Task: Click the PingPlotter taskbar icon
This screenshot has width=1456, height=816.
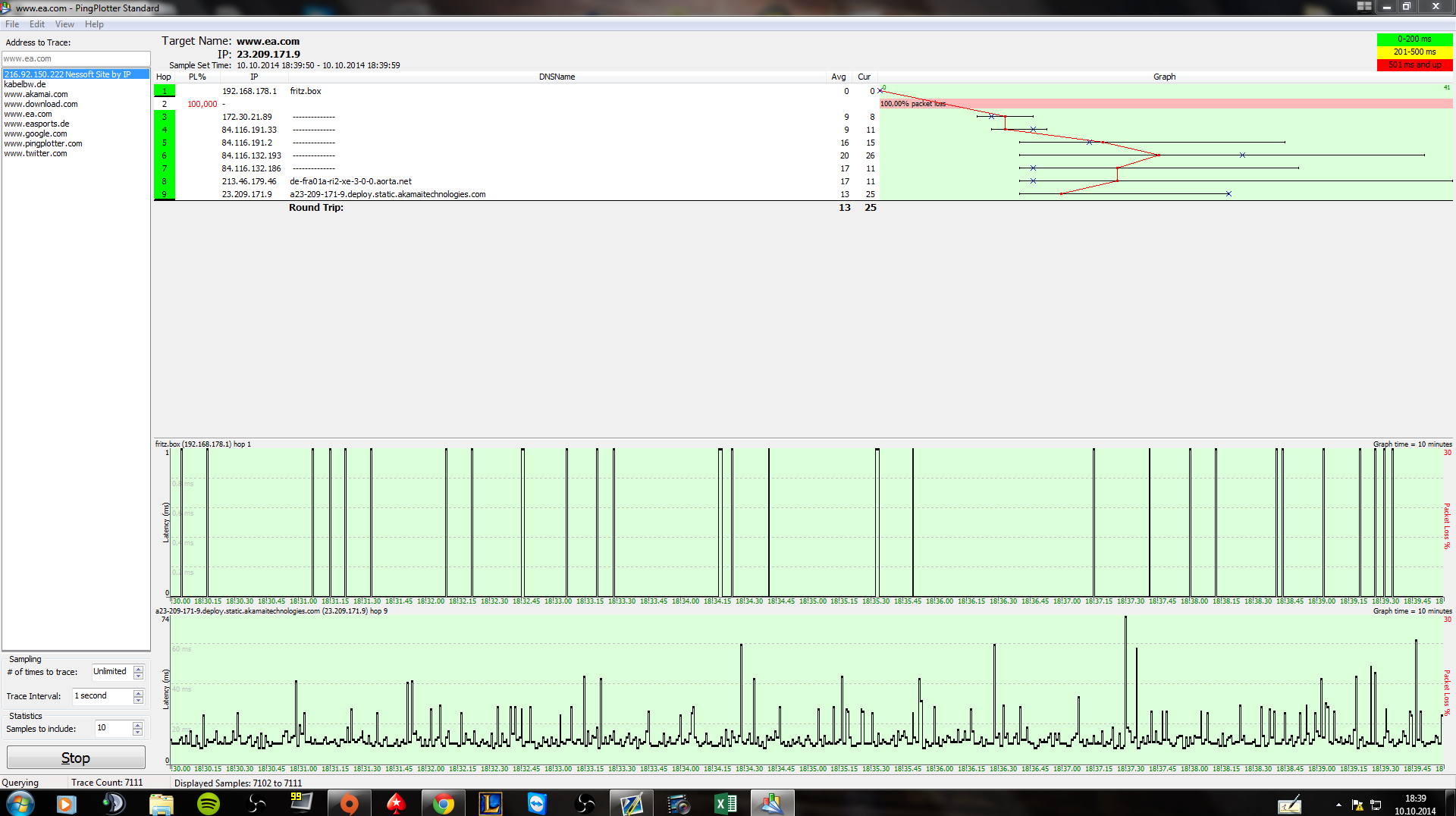Action: pos(772,803)
